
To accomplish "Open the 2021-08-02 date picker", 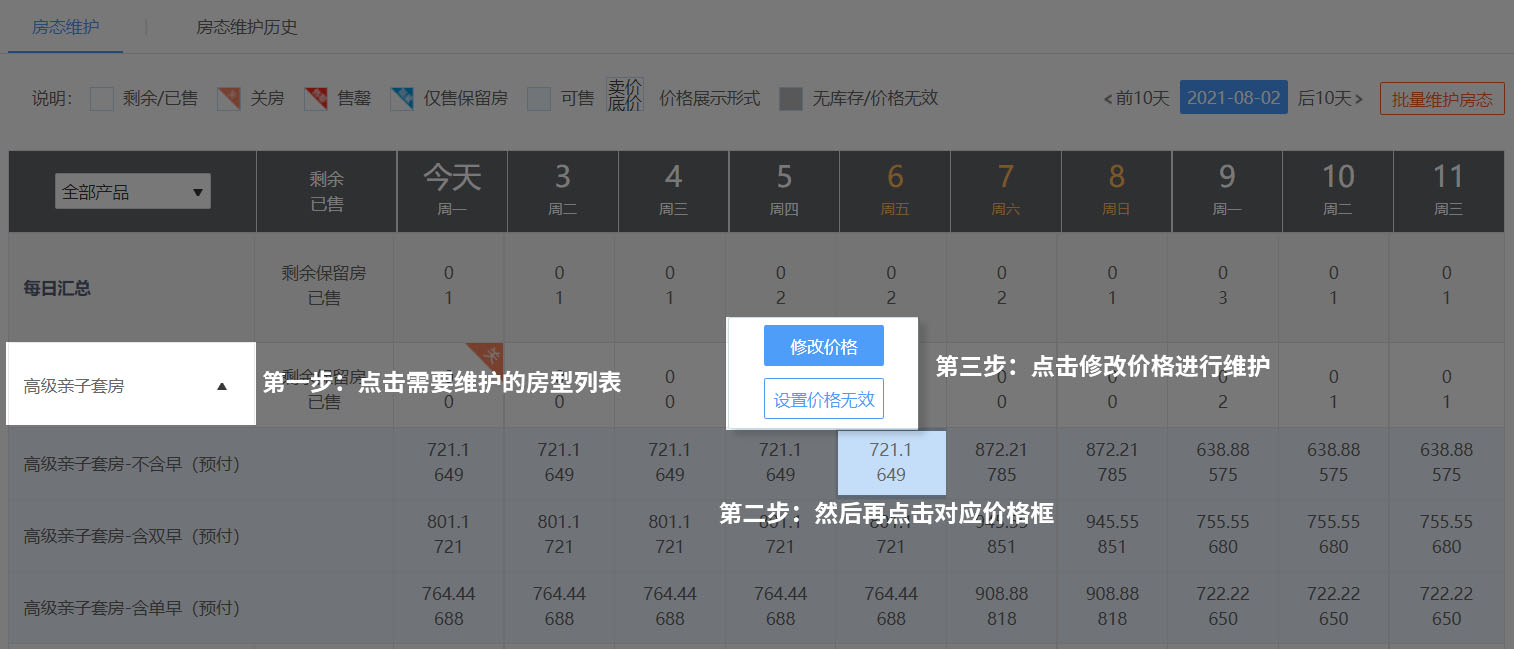I will pyautogui.click(x=1233, y=98).
